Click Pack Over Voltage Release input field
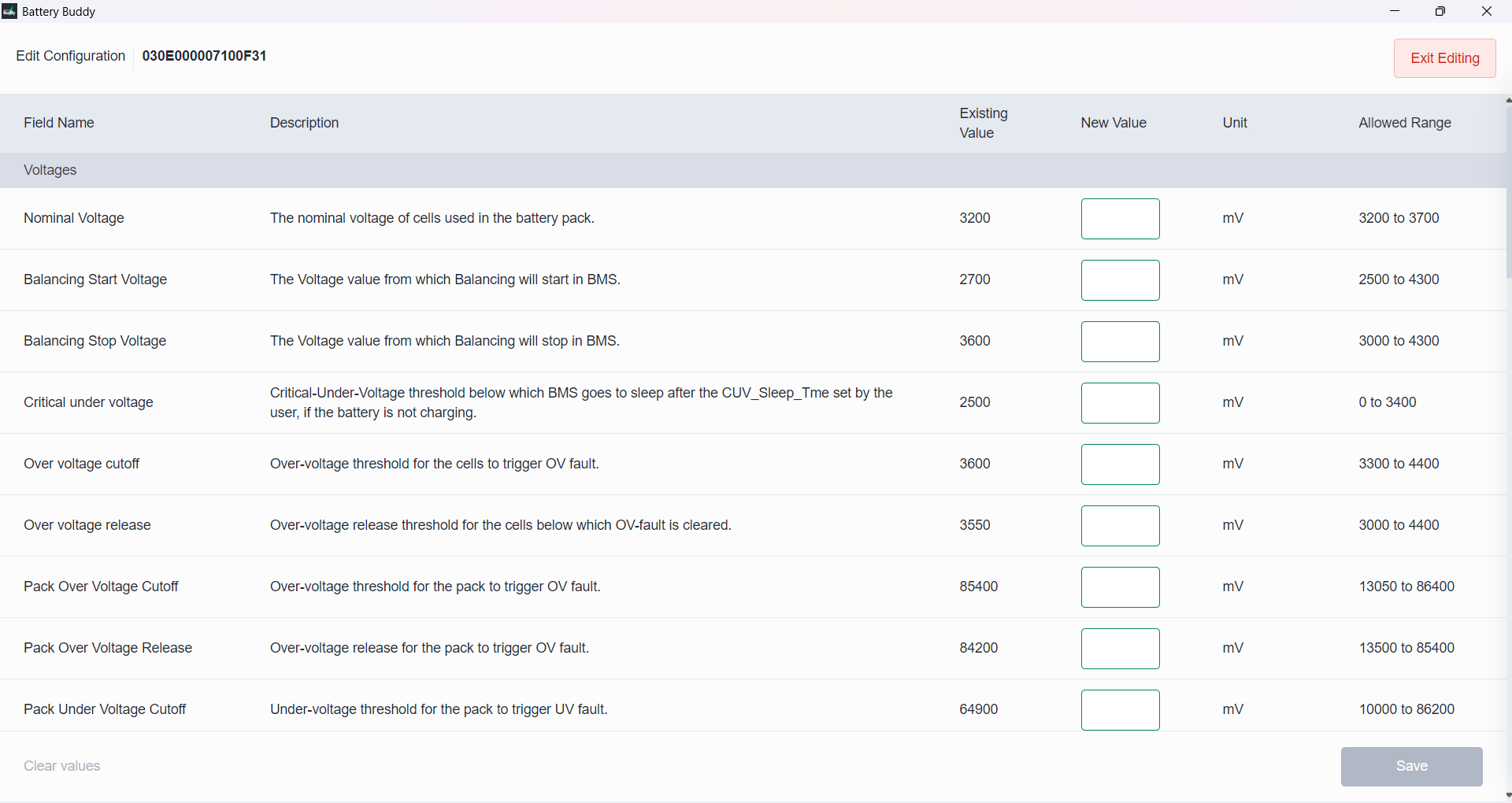This screenshot has height=803, width=1512. click(x=1120, y=649)
